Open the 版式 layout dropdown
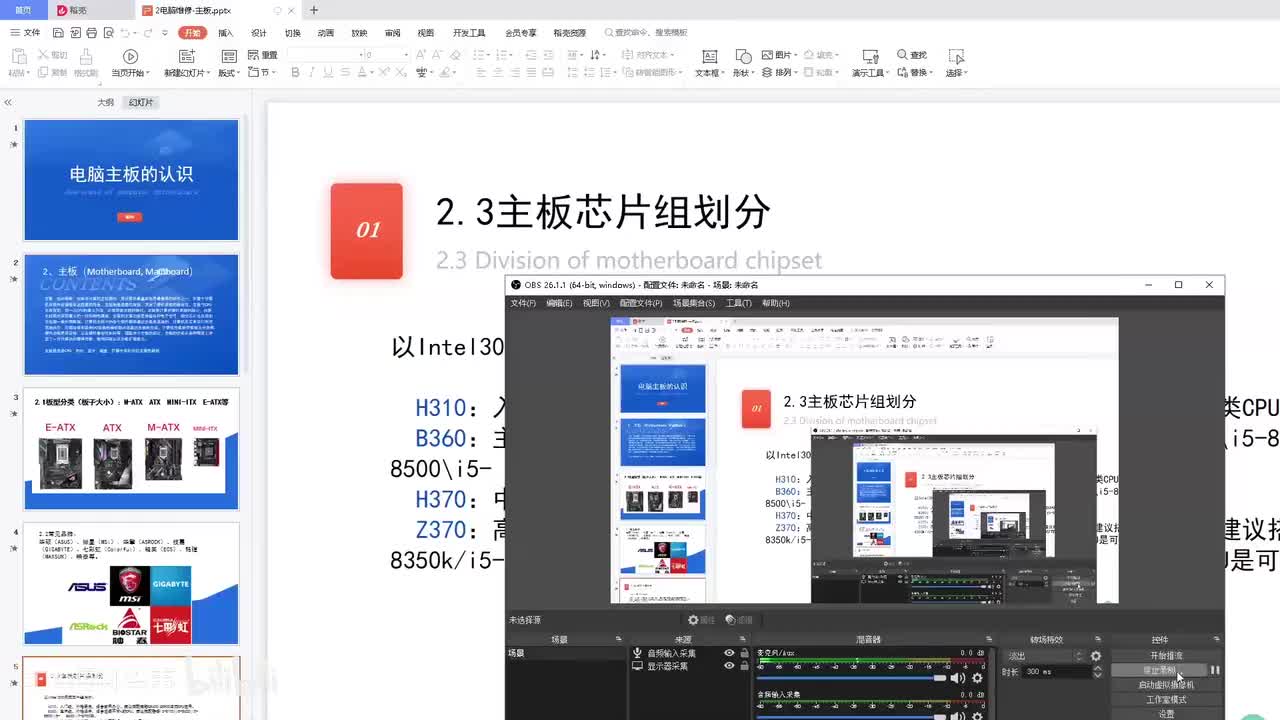 229,73
